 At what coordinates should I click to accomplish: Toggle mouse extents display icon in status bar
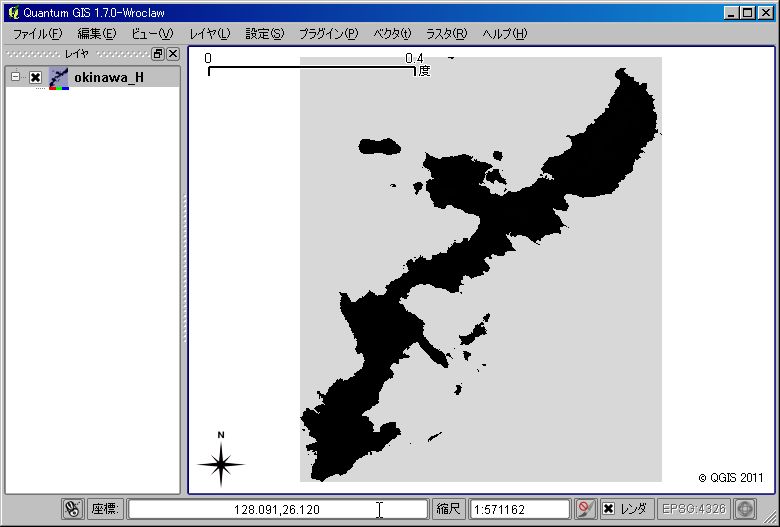(73, 509)
